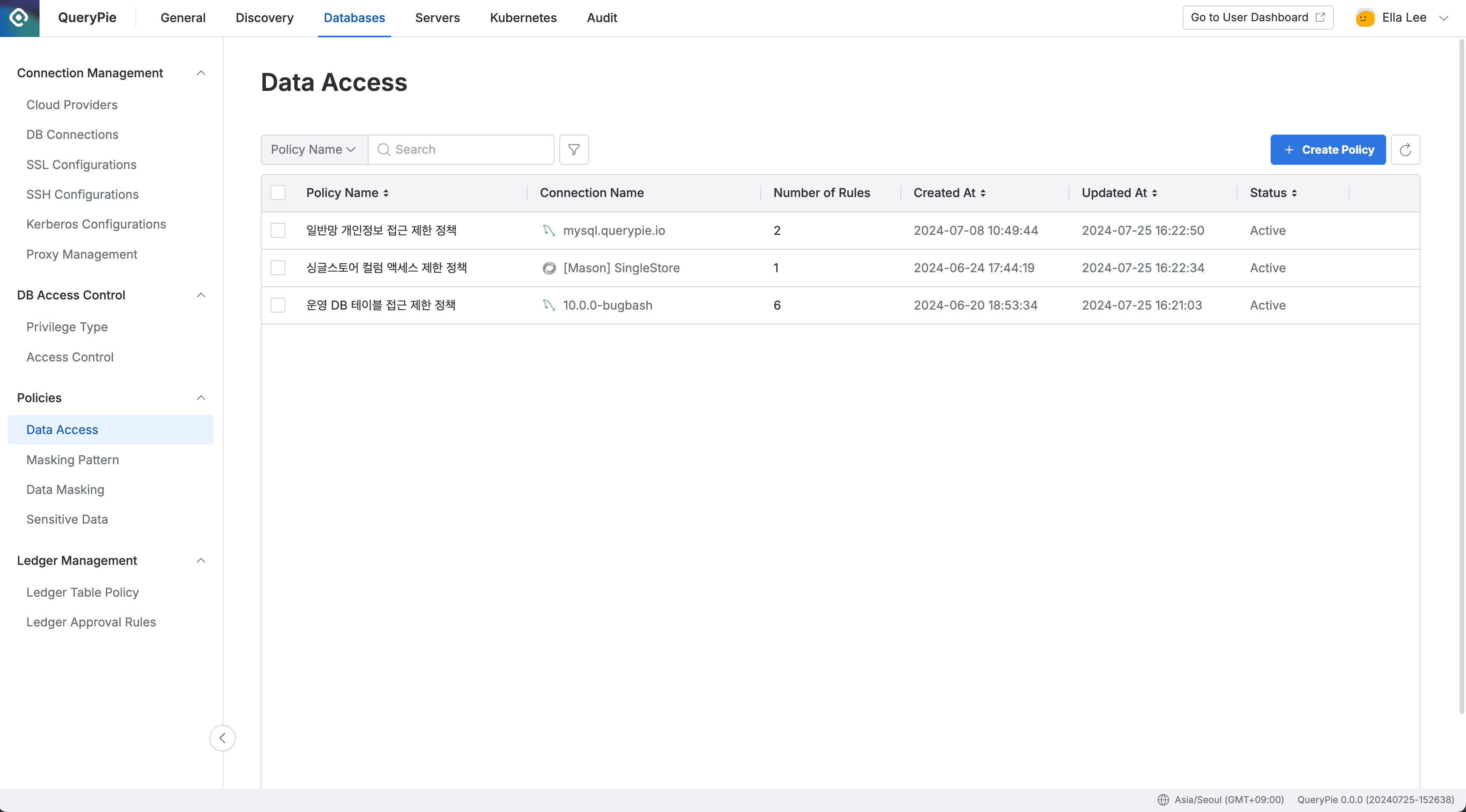
Task: Open Go to User Dashboard
Action: (x=1257, y=17)
